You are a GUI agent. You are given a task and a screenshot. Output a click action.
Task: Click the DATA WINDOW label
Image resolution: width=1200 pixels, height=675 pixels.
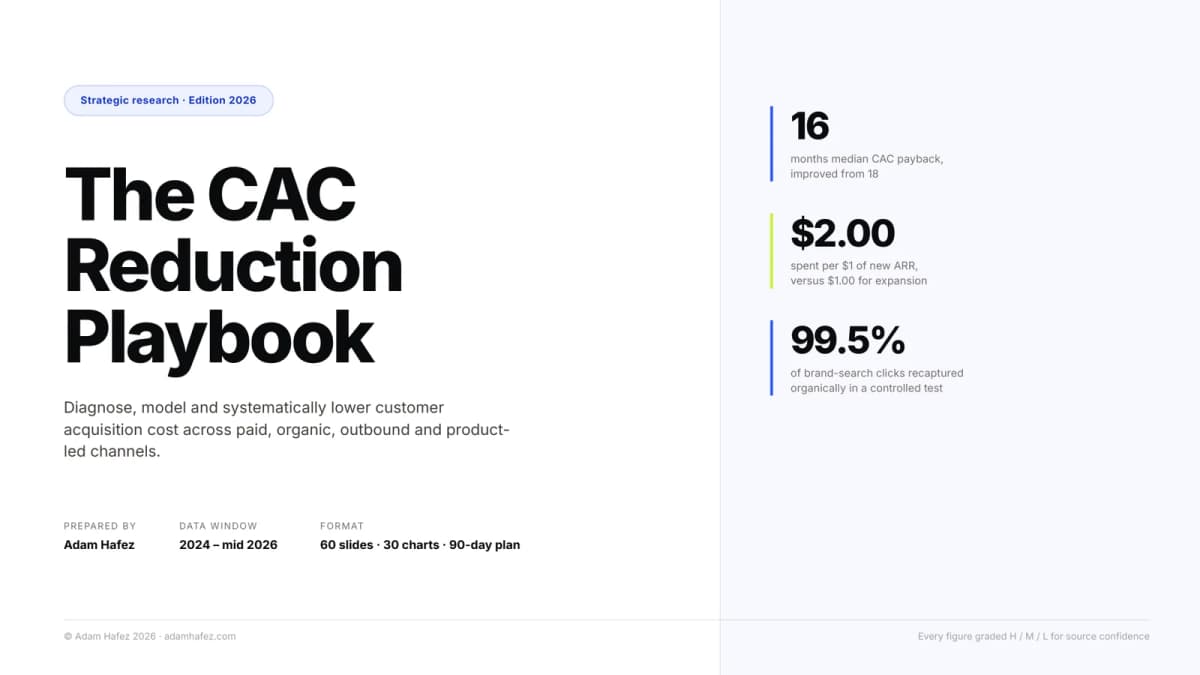[x=218, y=526]
